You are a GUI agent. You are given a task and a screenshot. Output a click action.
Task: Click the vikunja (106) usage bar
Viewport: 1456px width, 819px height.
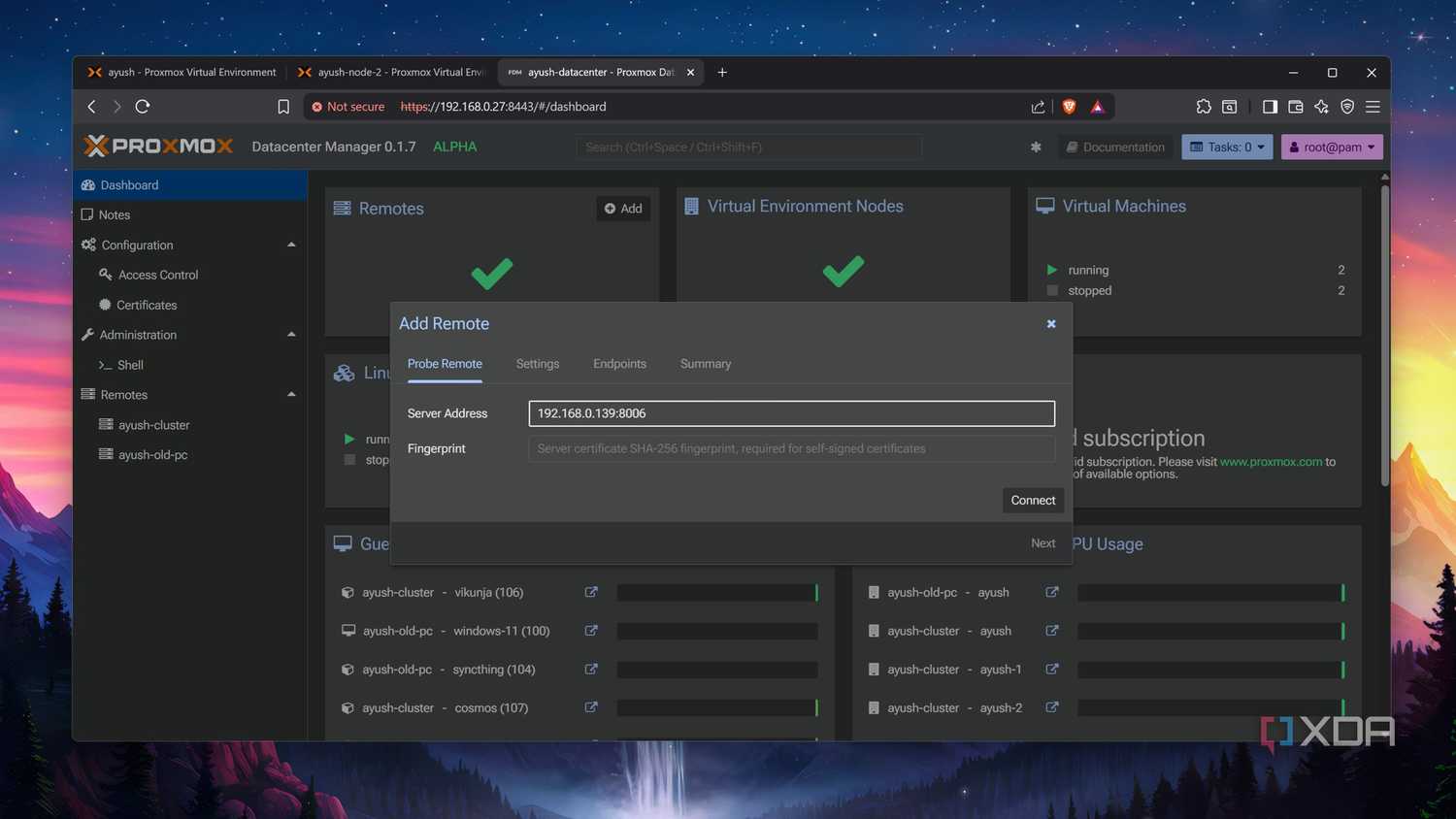point(717,592)
